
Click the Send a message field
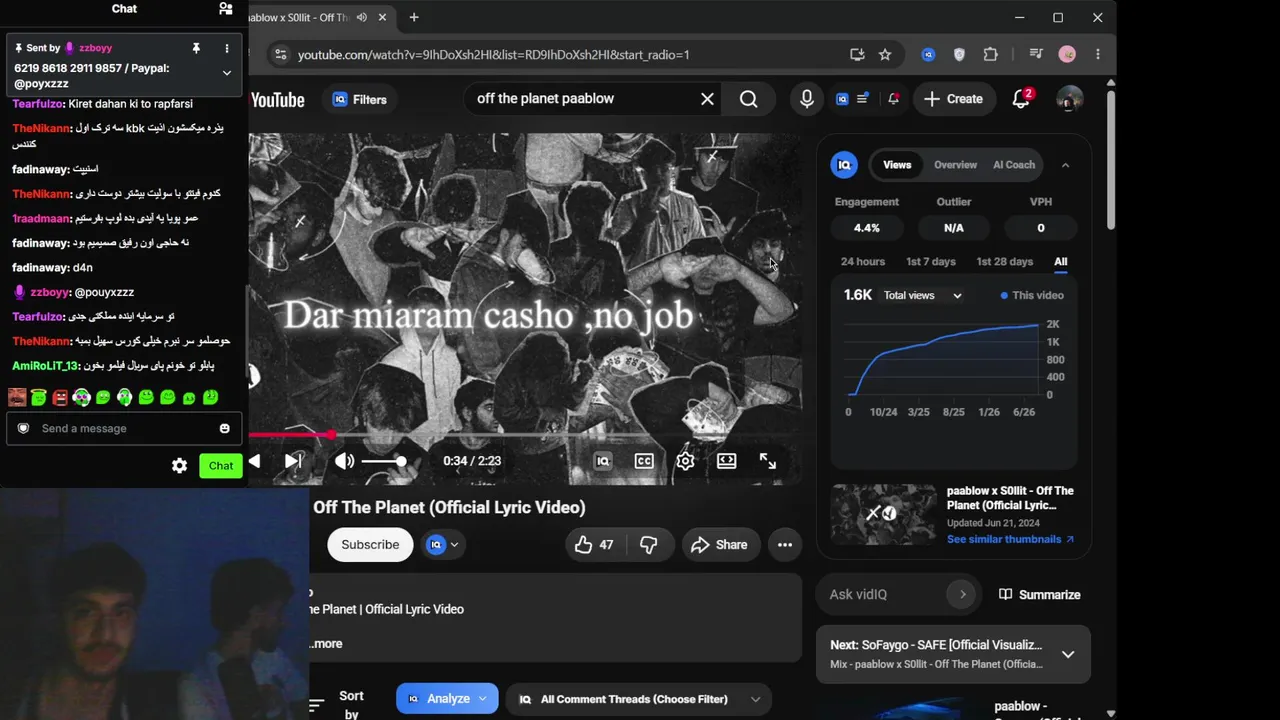124,428
